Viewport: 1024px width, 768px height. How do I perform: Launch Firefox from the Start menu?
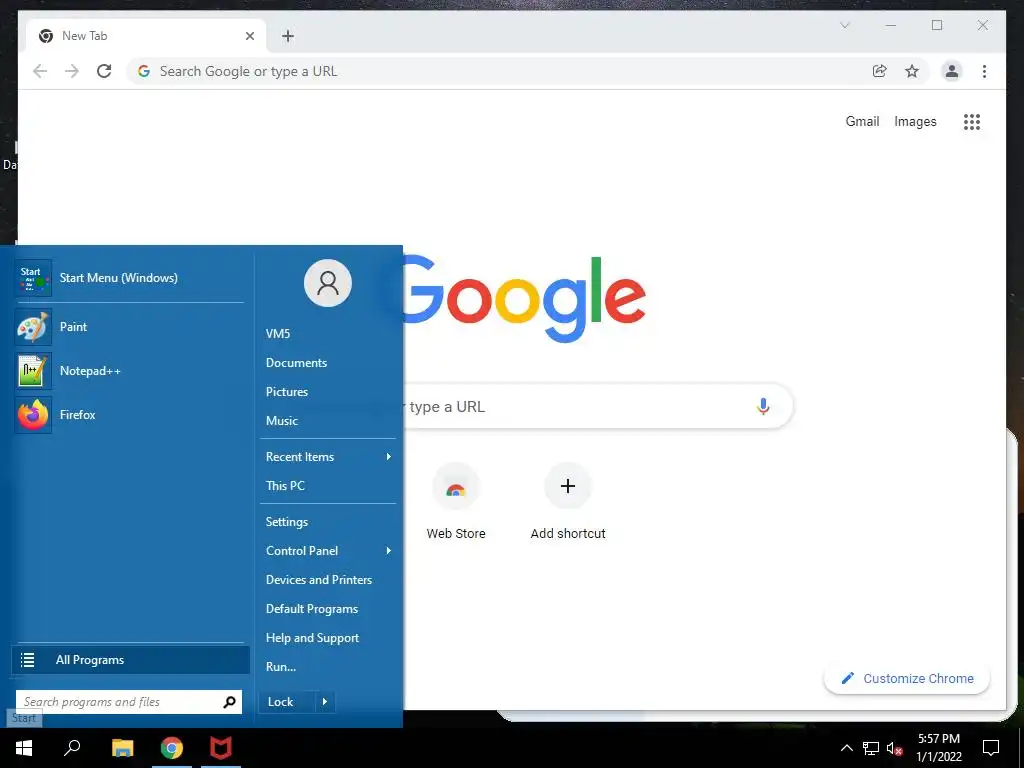click(129, 415)
